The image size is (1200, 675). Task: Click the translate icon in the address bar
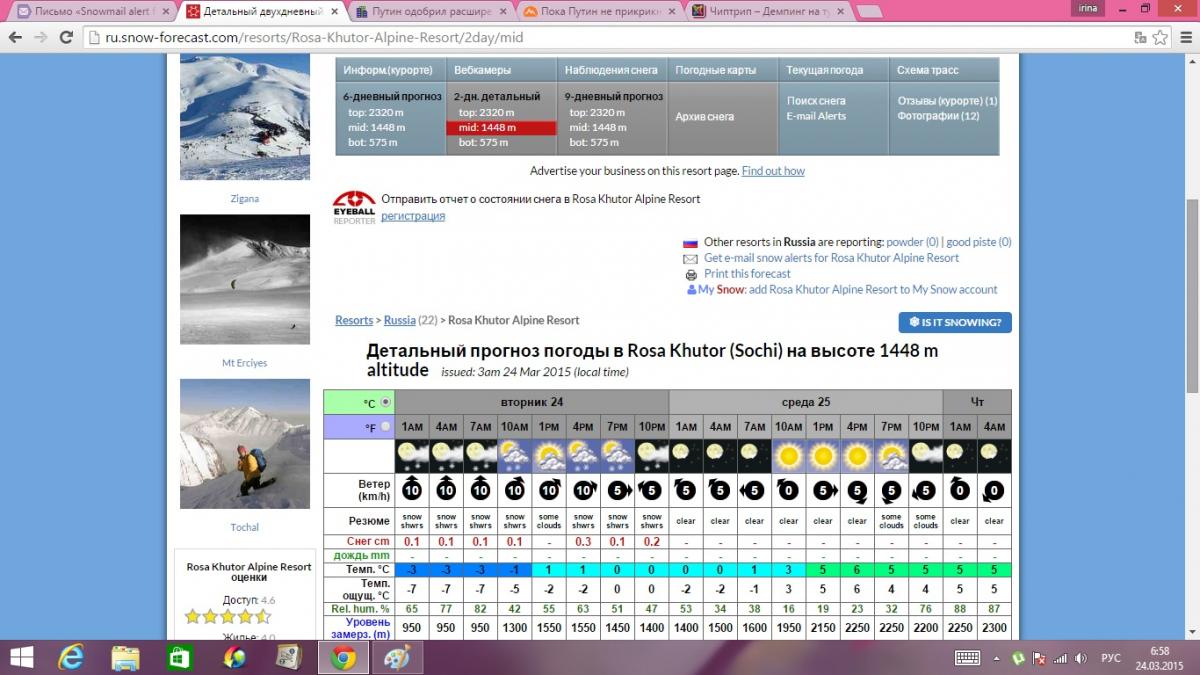coord(1140,37)
